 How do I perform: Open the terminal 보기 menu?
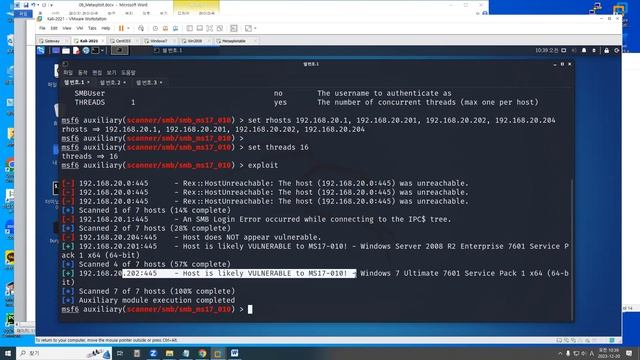111,73
